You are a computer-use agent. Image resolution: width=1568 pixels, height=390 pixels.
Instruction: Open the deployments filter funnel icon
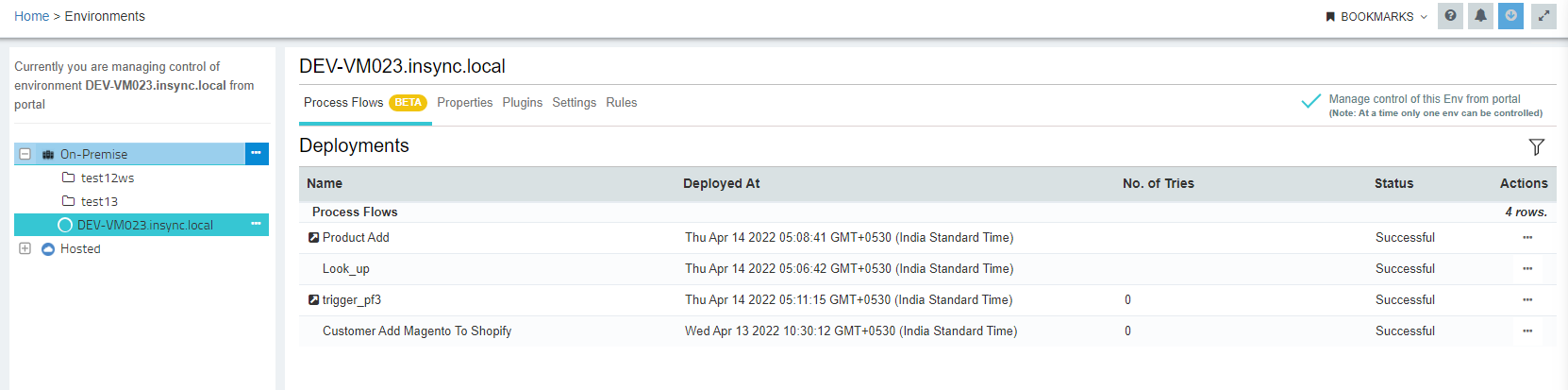click(1536, 146)
